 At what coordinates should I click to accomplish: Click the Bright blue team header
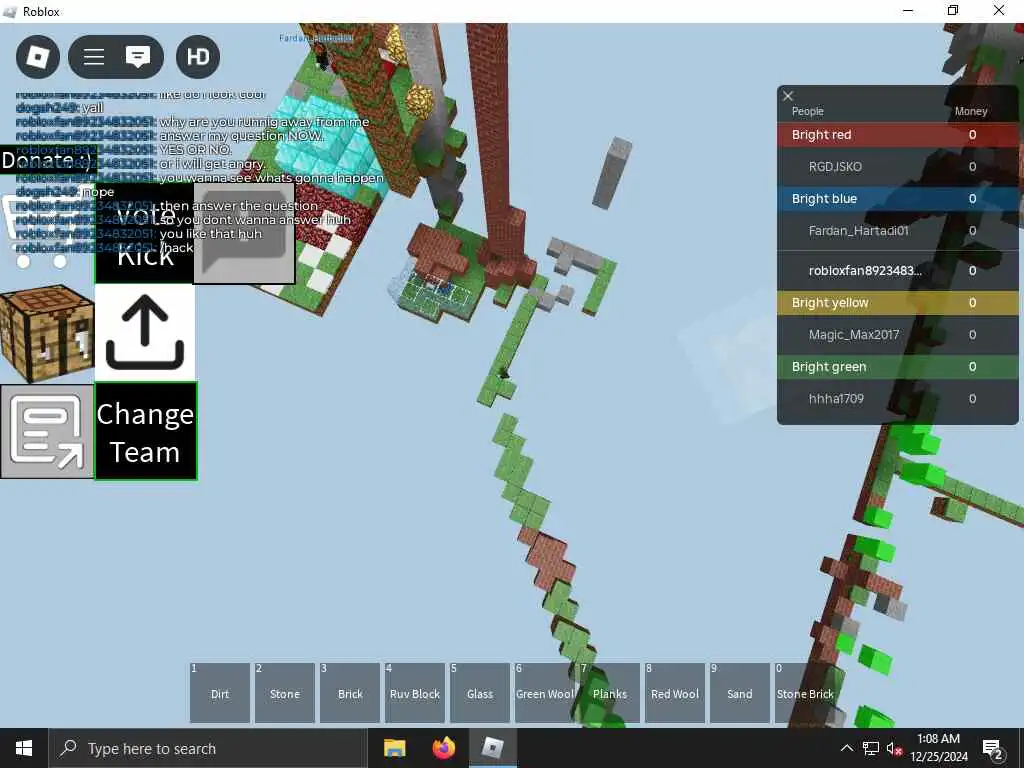tap(898, 199)
